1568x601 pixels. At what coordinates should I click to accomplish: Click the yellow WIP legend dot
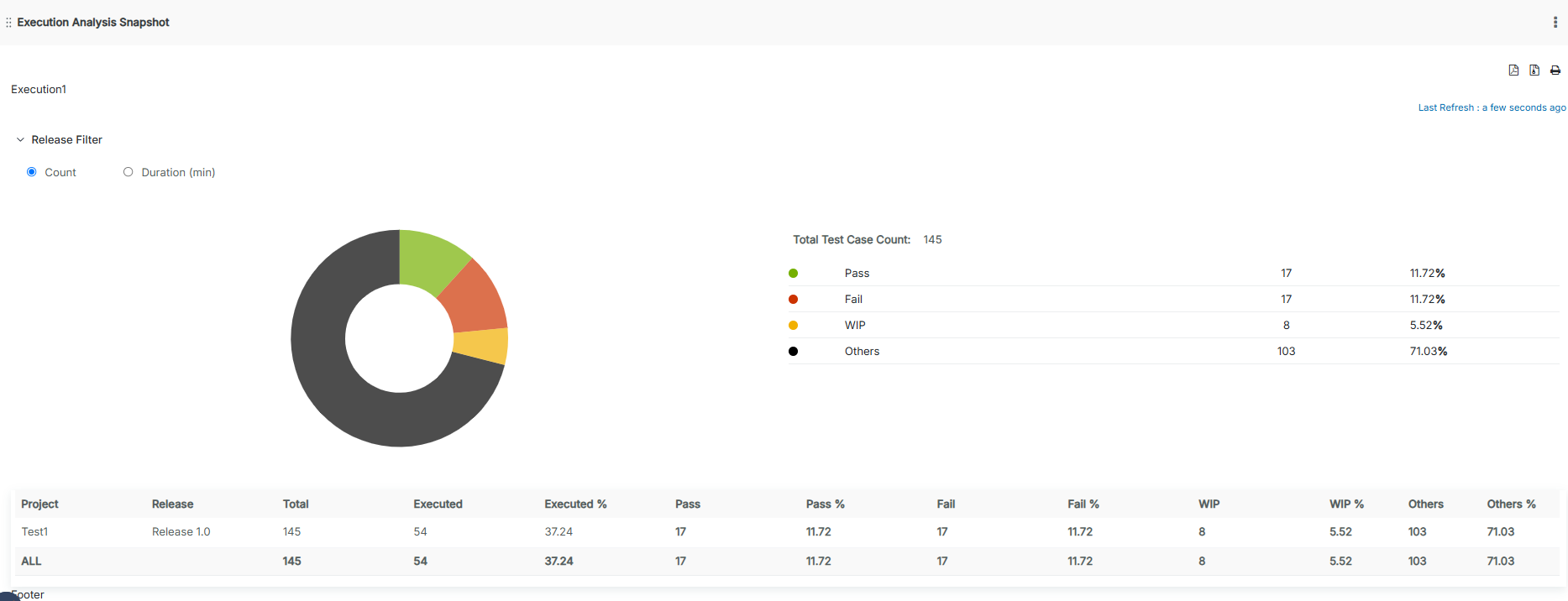(x=793, y=326)
